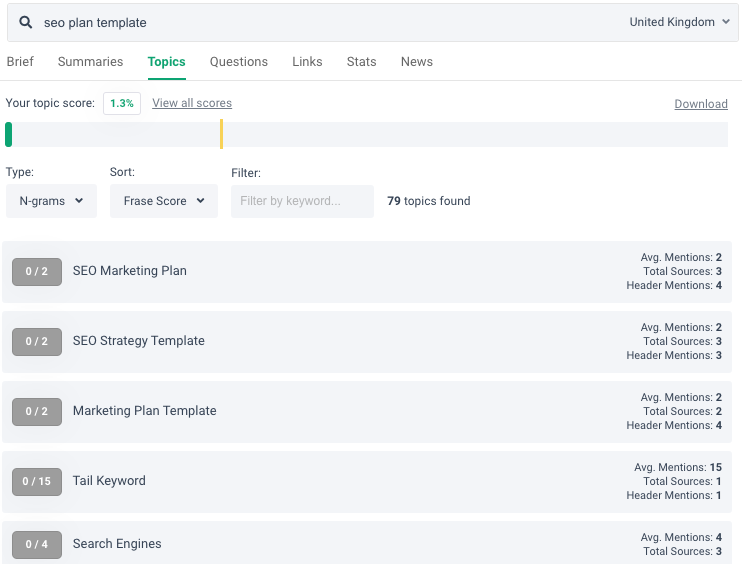
Task: Open the Summaries tab
Action: click(x=90, y=62)
